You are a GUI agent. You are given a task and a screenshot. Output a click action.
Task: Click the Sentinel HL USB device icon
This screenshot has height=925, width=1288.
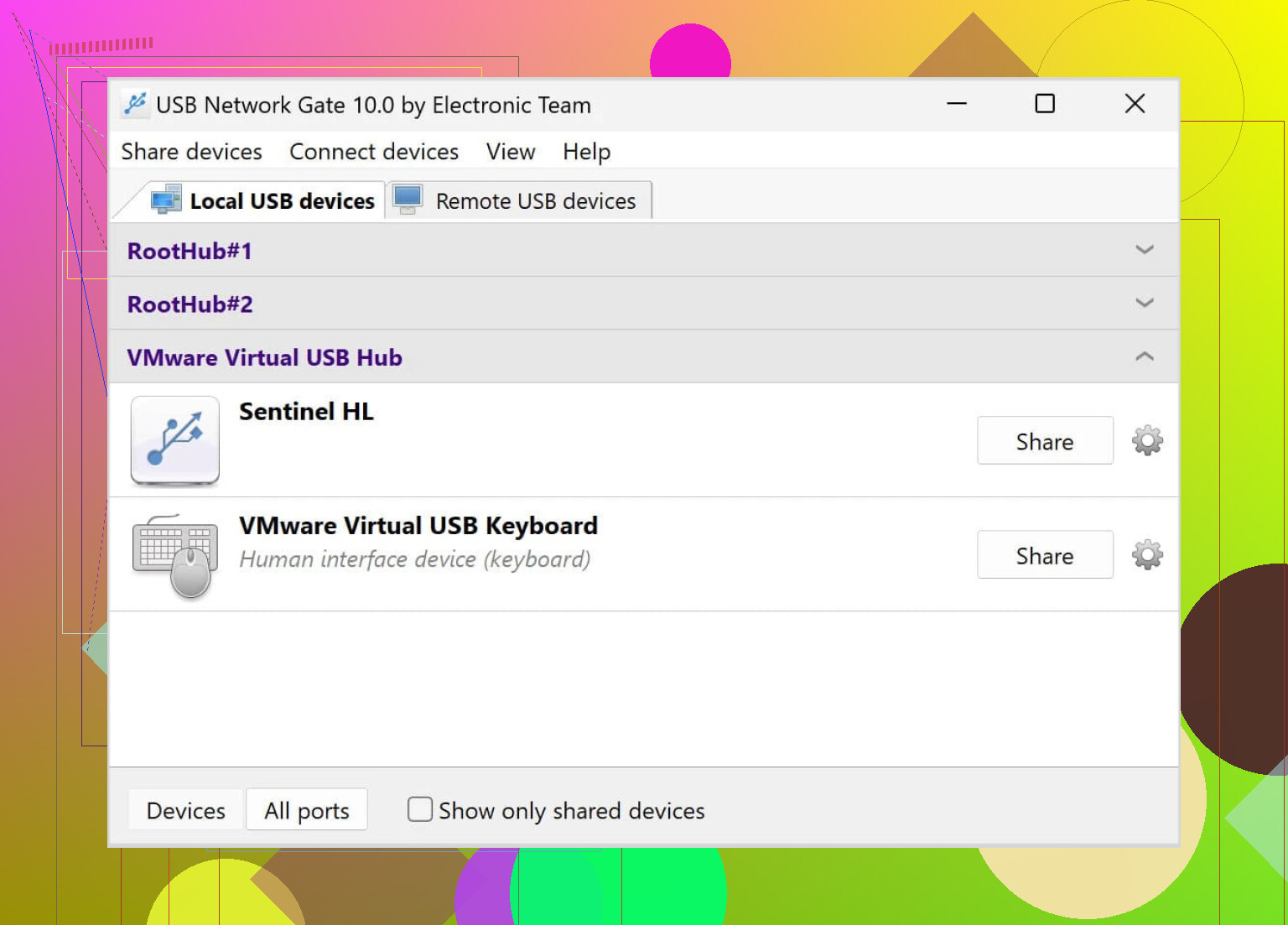[175, 440]
